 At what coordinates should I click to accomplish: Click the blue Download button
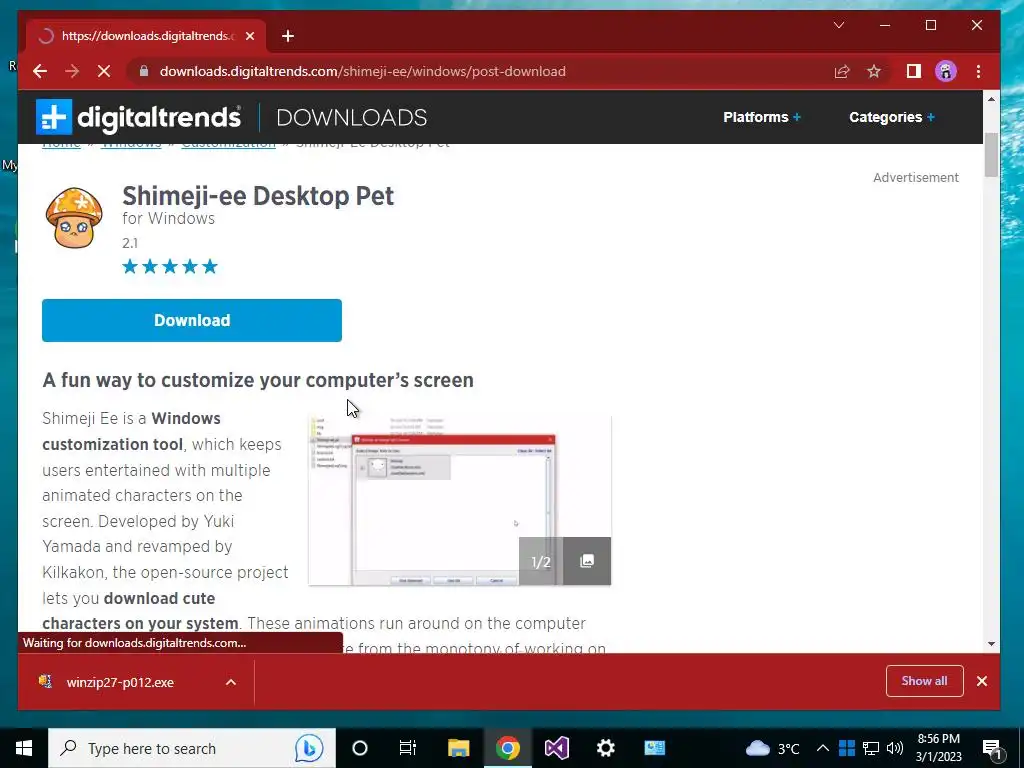[192, 320]
